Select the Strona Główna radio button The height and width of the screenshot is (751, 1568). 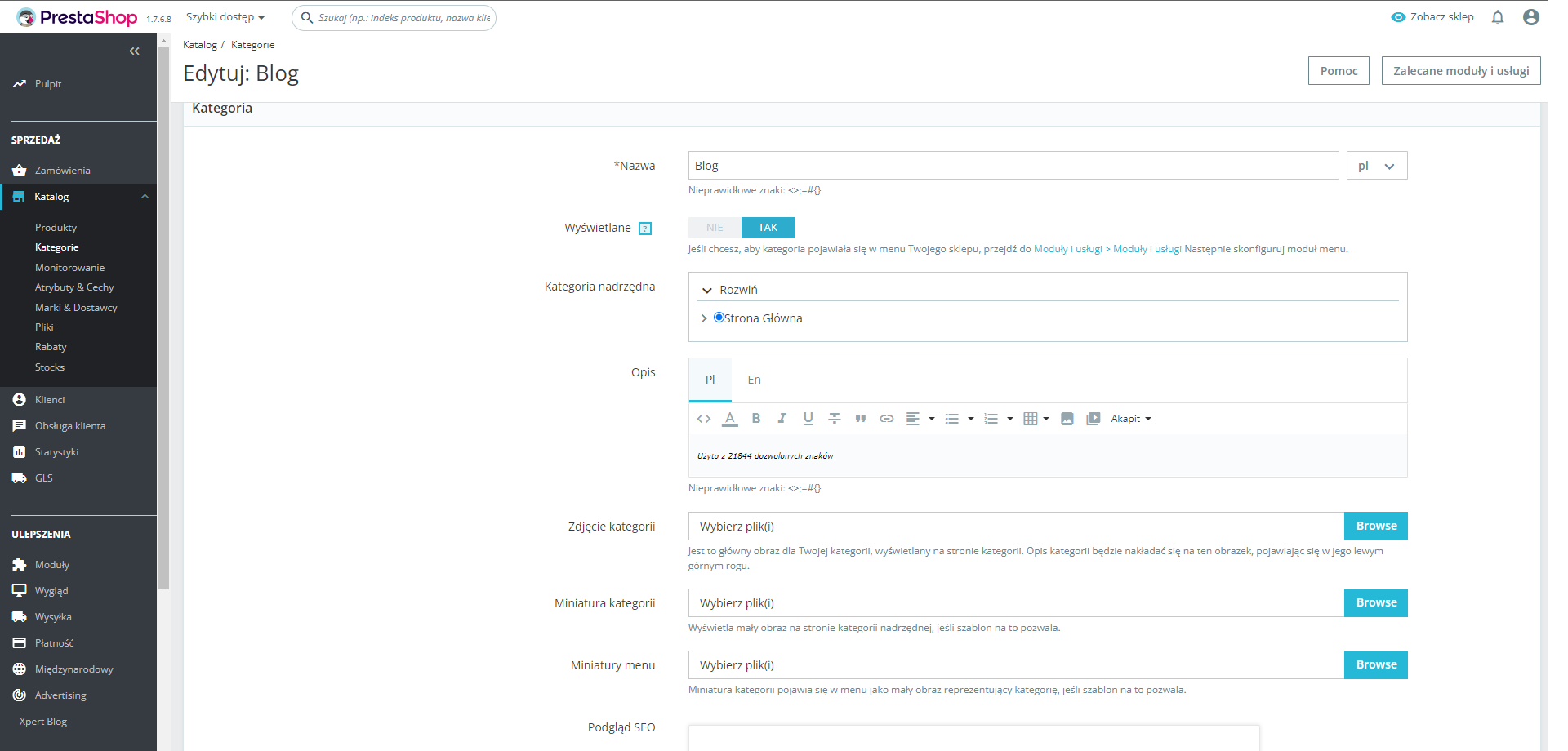(719, 318)
